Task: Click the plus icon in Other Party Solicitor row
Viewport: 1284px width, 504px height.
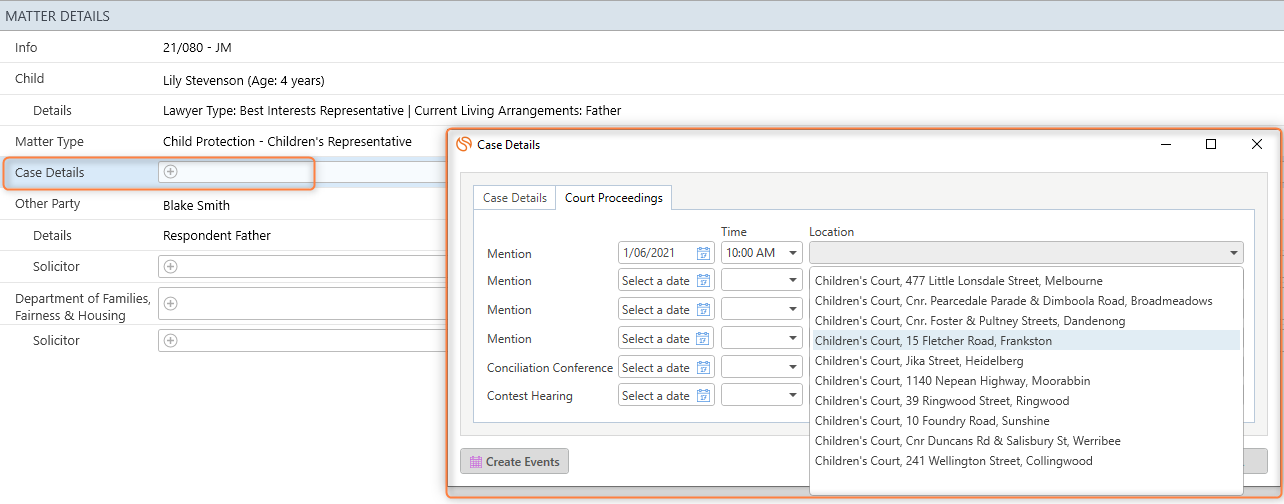Action: [170, 267]
